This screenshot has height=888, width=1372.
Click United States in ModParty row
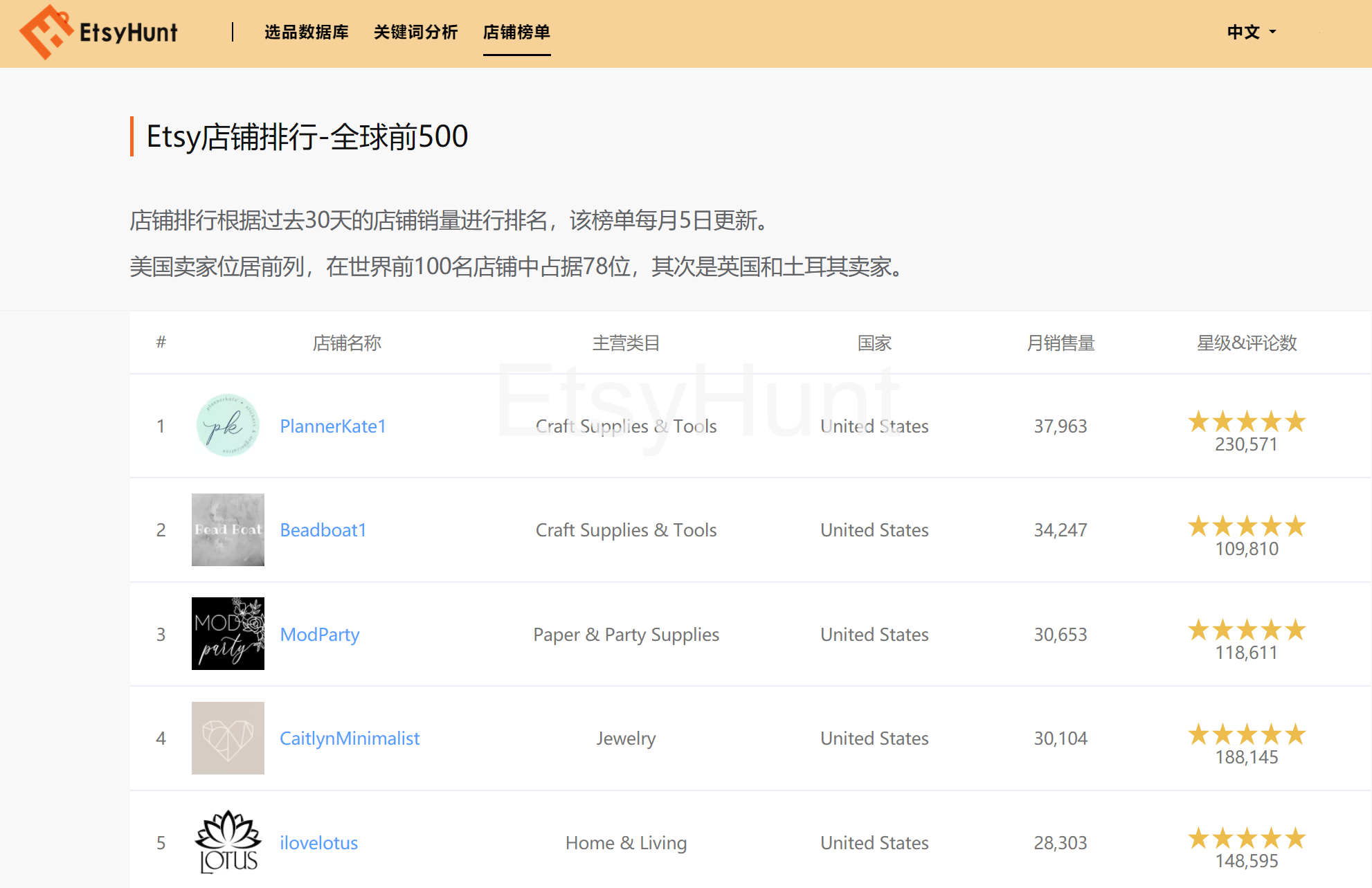click(874, 635)
